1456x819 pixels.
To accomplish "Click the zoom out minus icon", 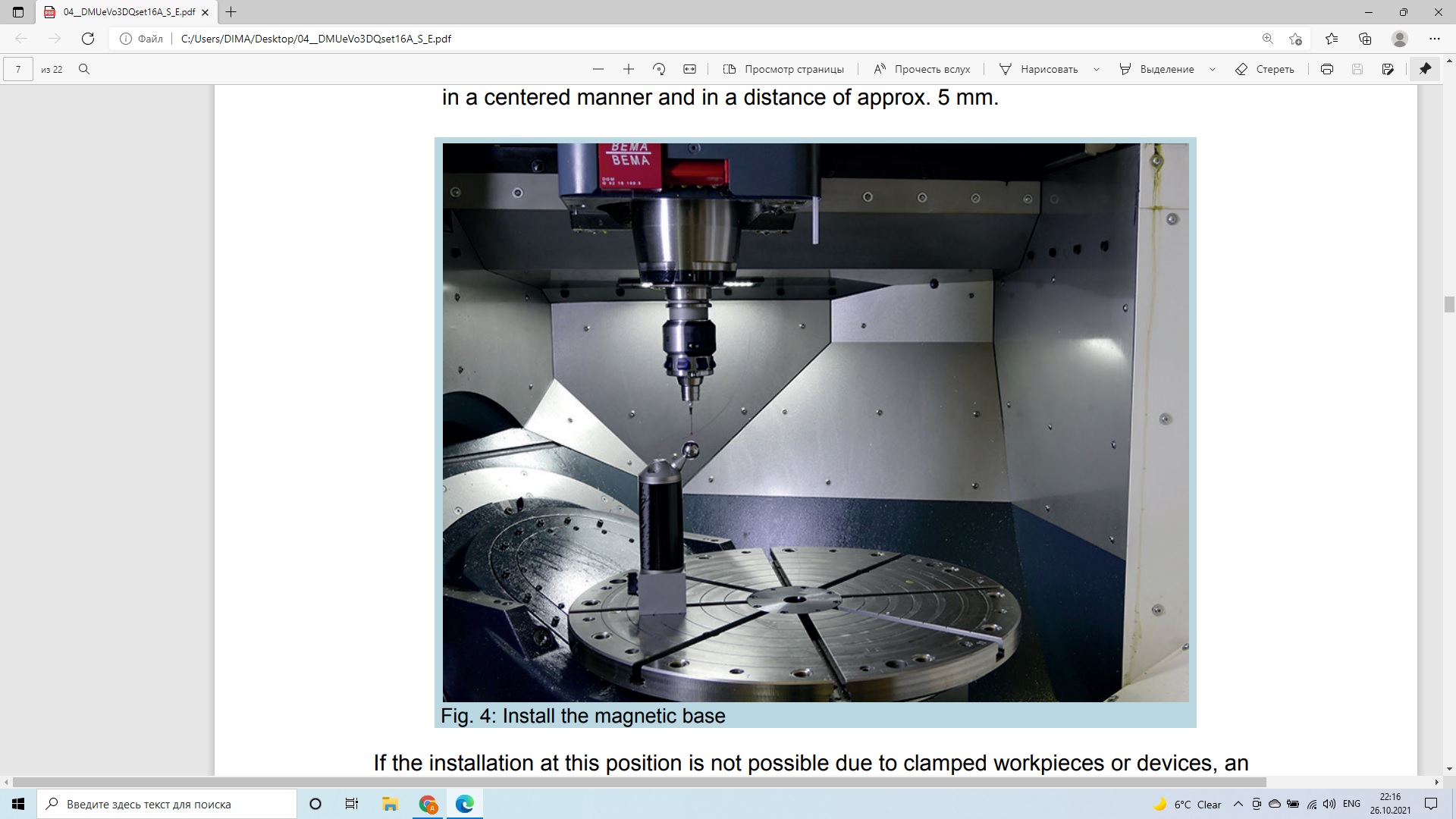I will pos(598,69).
